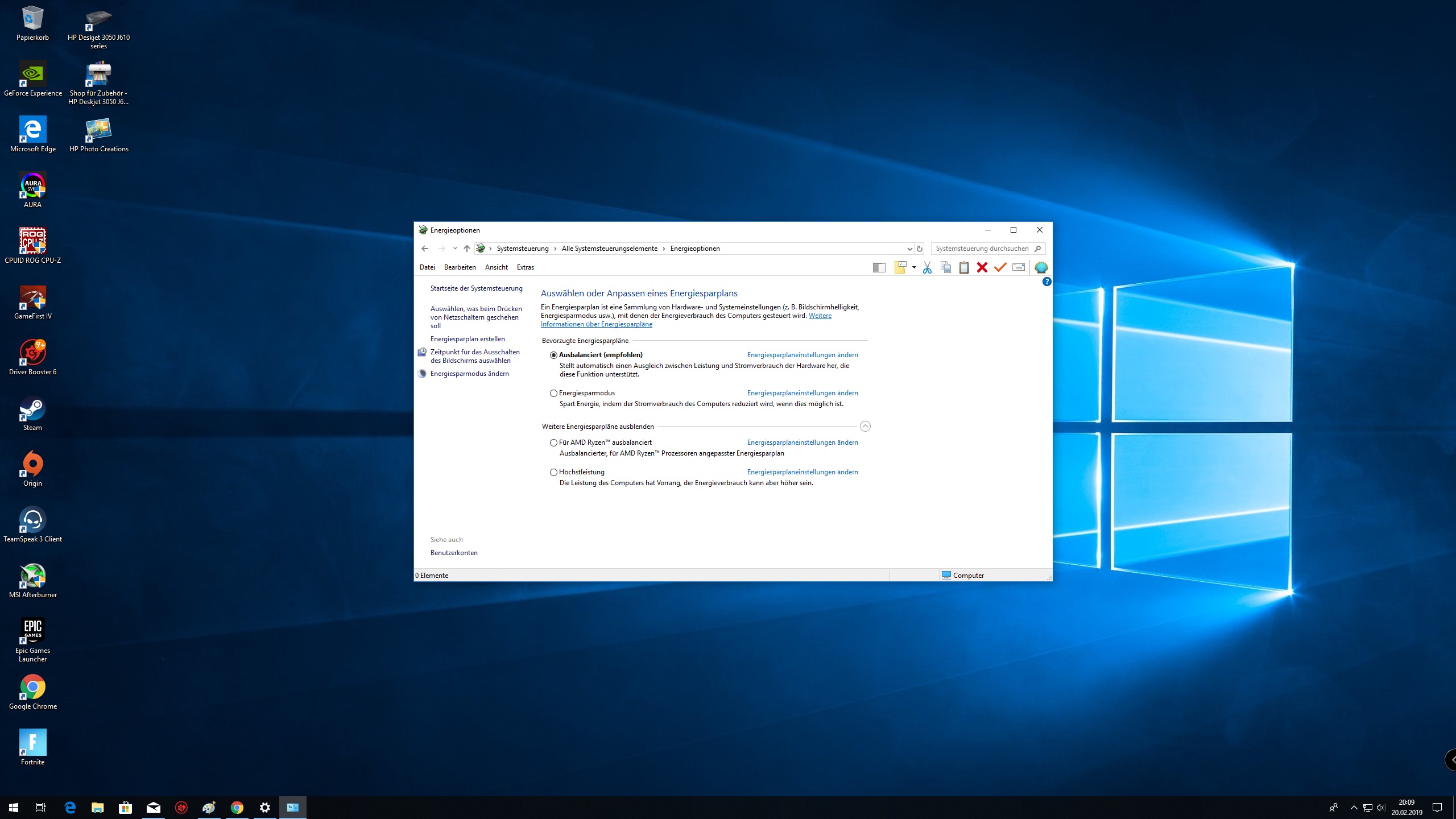Select the Energiesparmodus power plan
This screenshot has height=819, width=1456.
click(553, 393)
